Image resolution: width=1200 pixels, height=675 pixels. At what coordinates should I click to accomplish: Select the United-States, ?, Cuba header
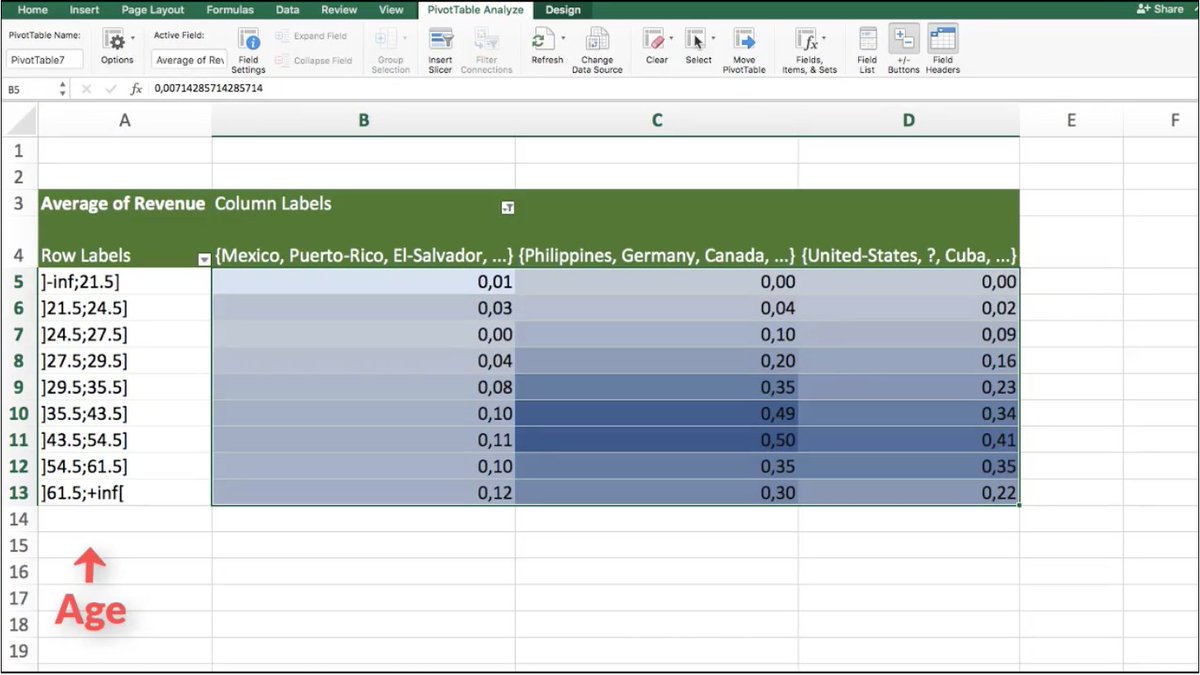point(909,255)
